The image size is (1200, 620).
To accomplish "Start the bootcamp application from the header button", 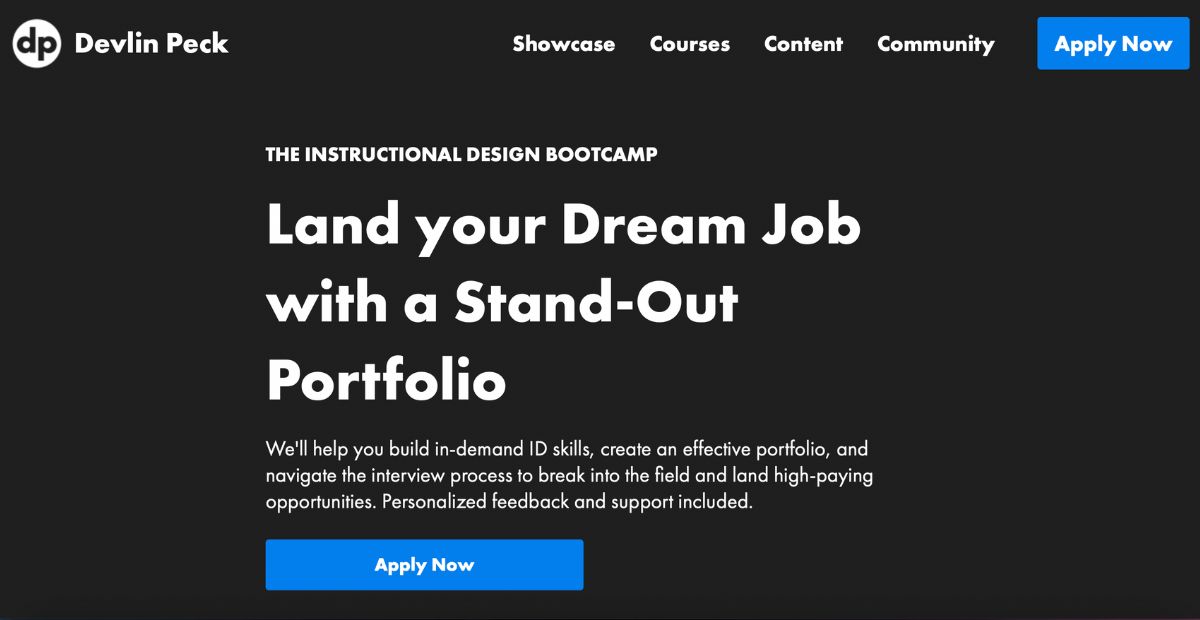I will 1113,43.
